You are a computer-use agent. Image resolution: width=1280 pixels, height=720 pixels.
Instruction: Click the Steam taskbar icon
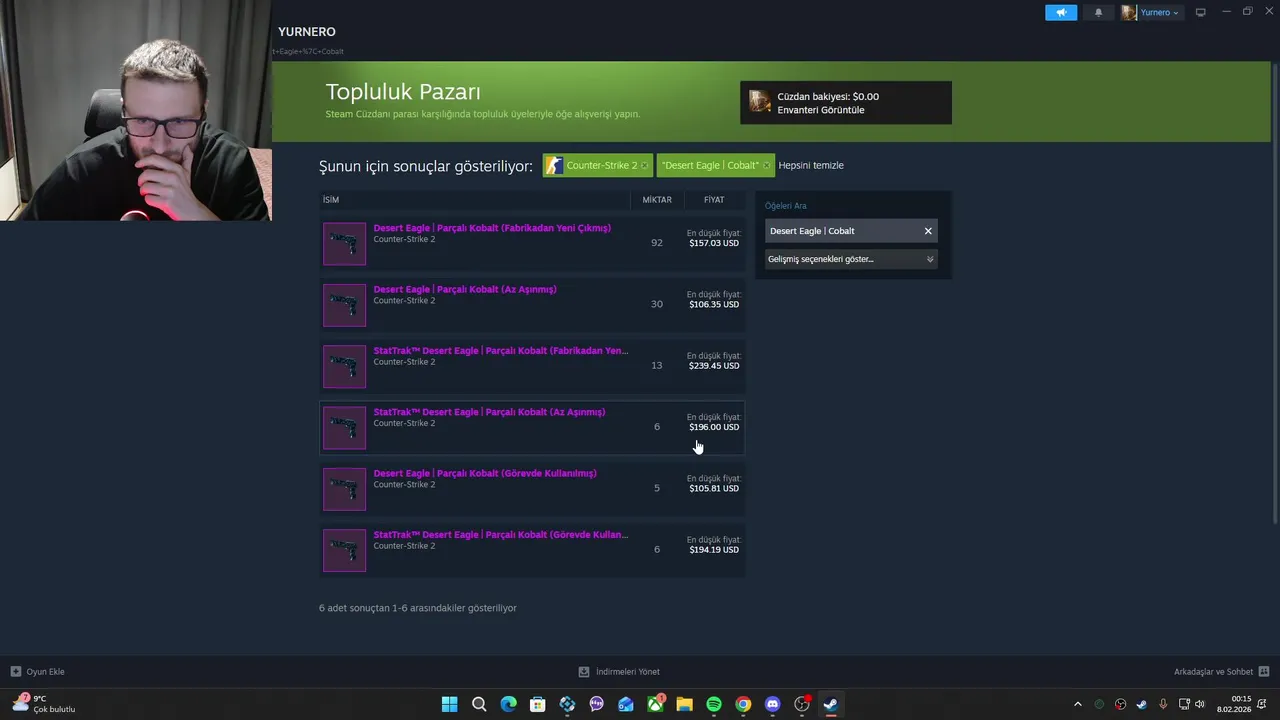click(830, 704)
